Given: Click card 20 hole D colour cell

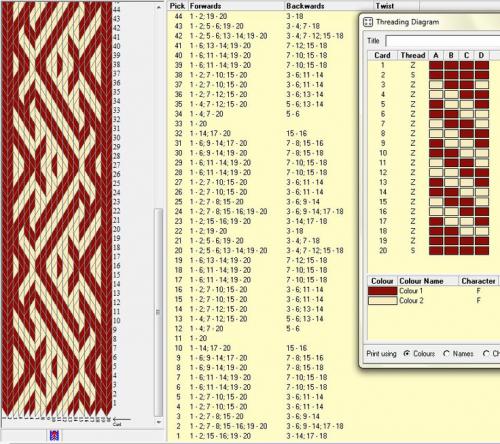Looking at the screenshot, I should [482, 251].
